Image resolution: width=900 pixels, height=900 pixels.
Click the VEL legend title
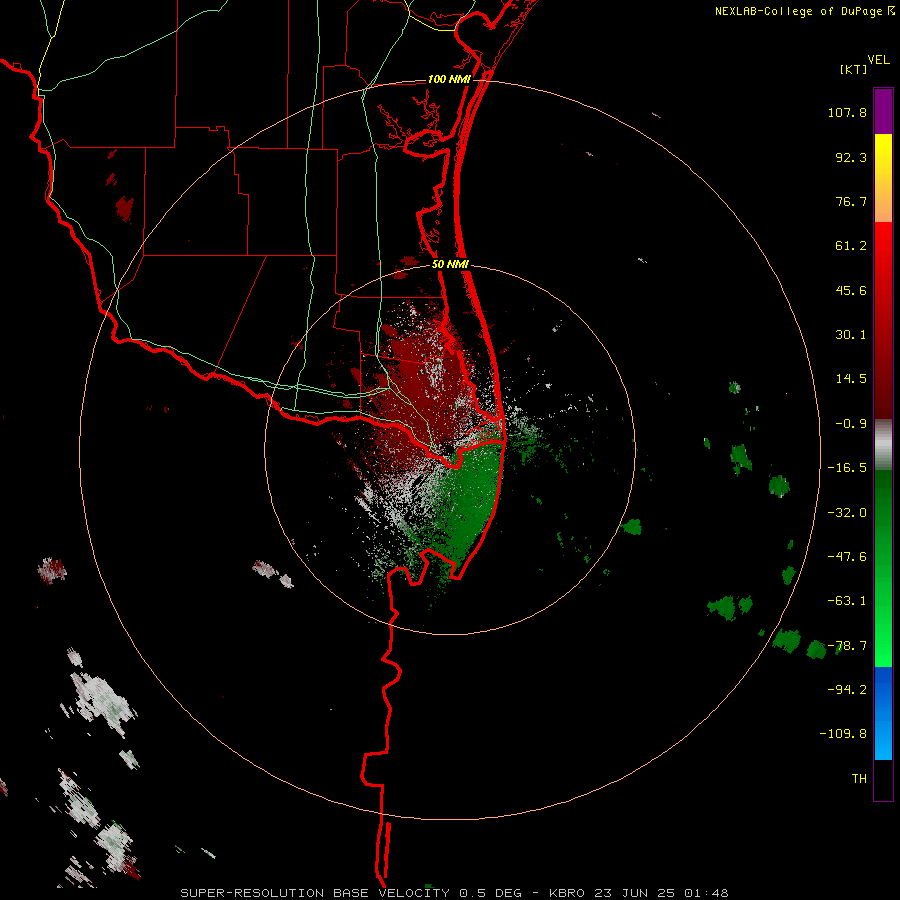click(878, 60)
